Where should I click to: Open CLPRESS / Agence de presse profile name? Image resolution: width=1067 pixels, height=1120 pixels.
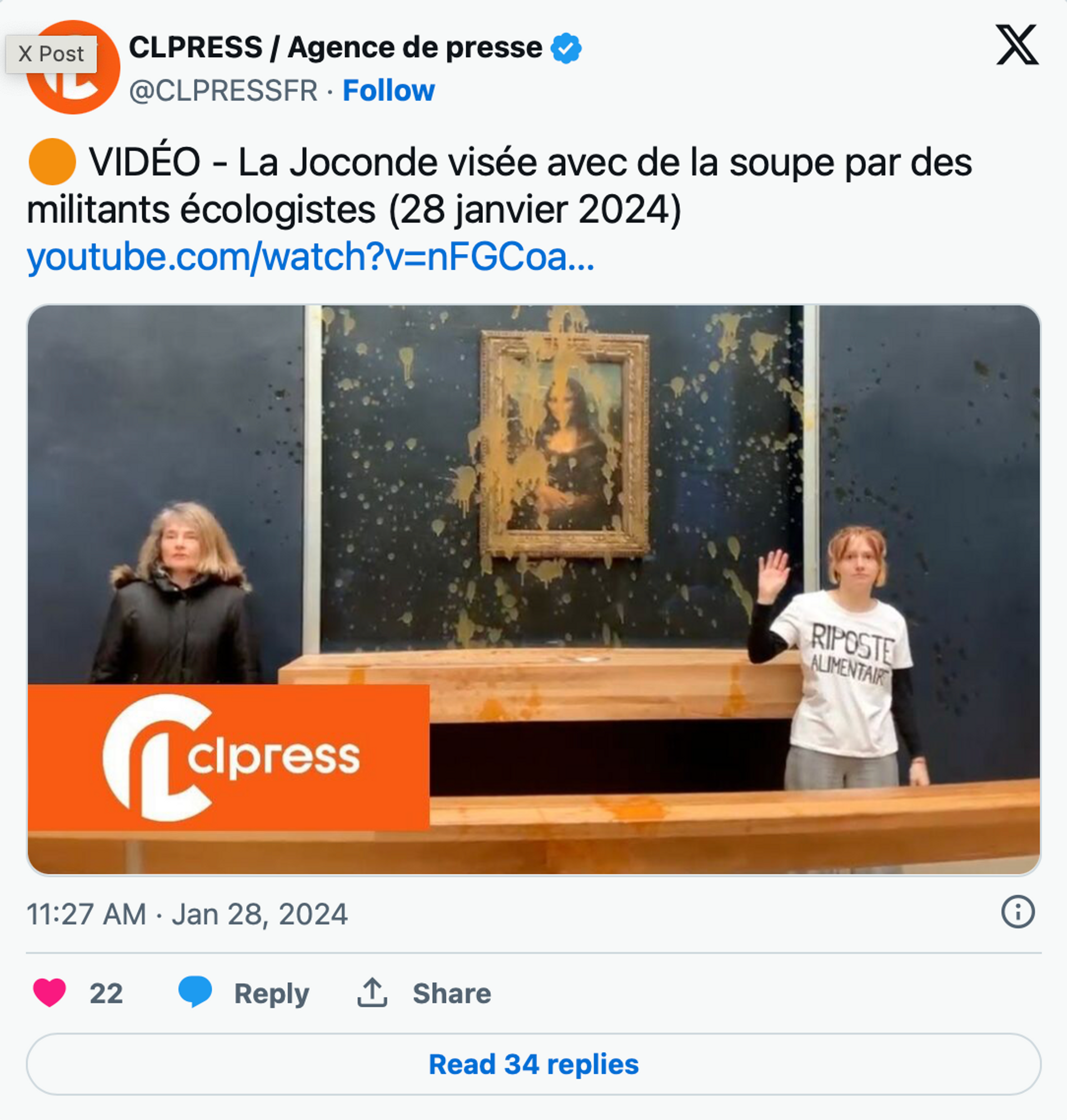point(336,47)
